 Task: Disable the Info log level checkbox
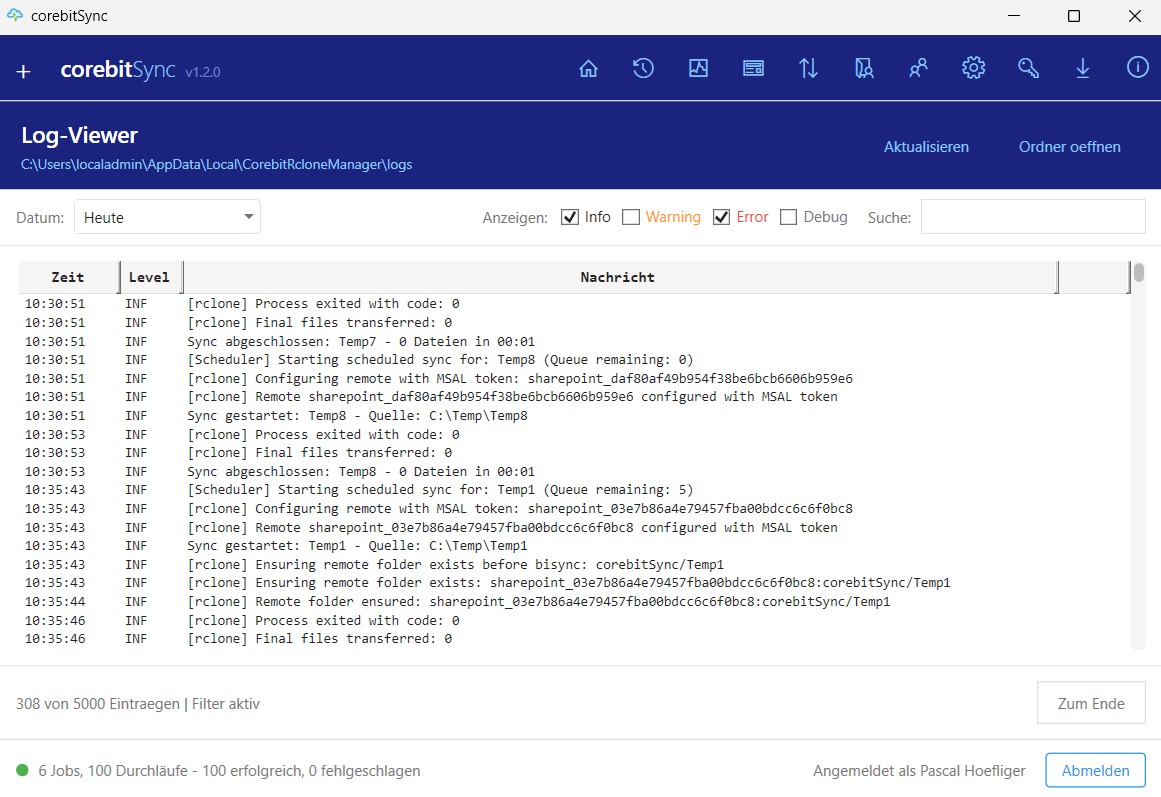(569, 216)
